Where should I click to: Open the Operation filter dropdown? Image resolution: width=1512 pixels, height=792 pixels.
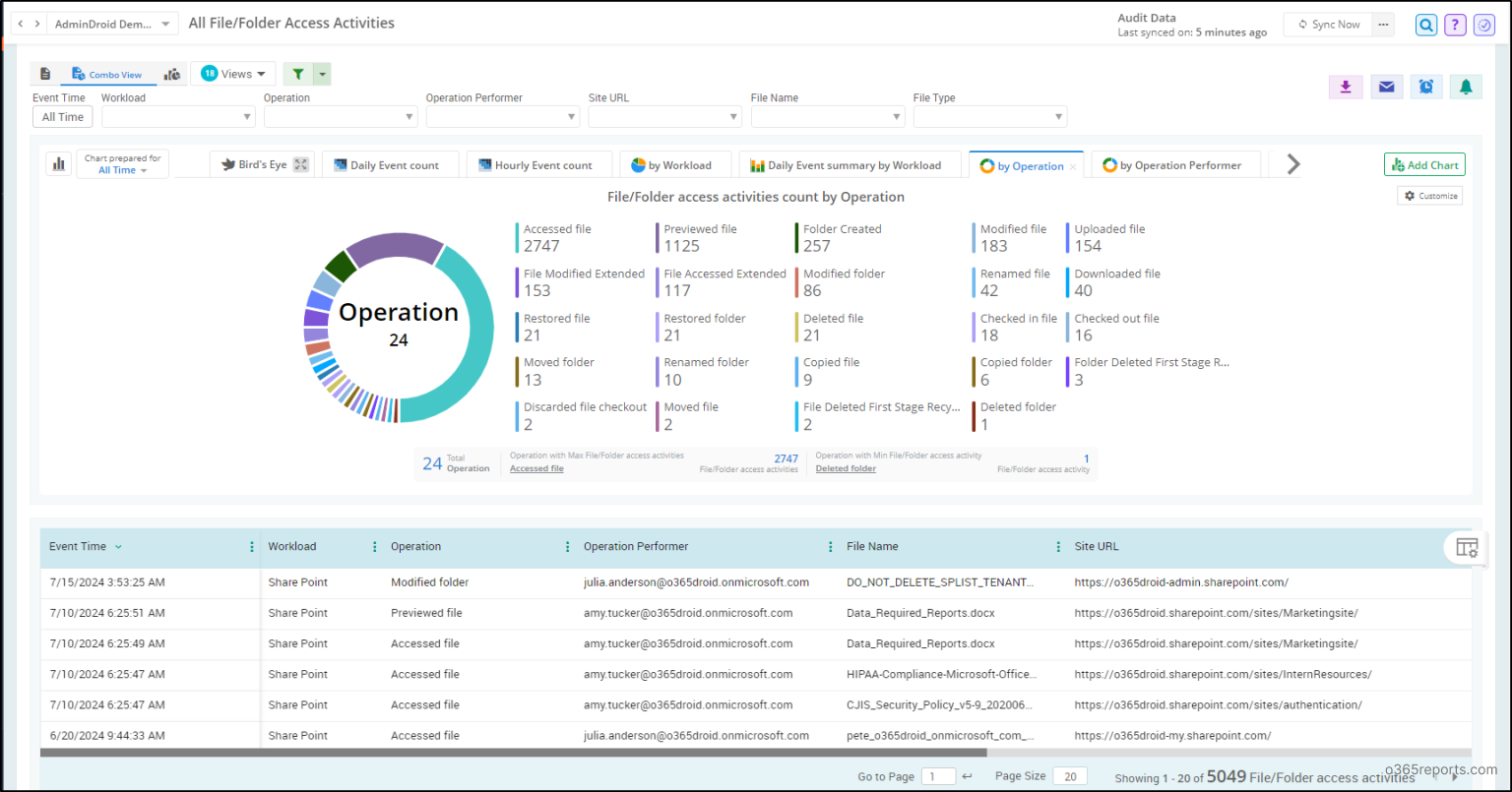click(x=341, y=117)
